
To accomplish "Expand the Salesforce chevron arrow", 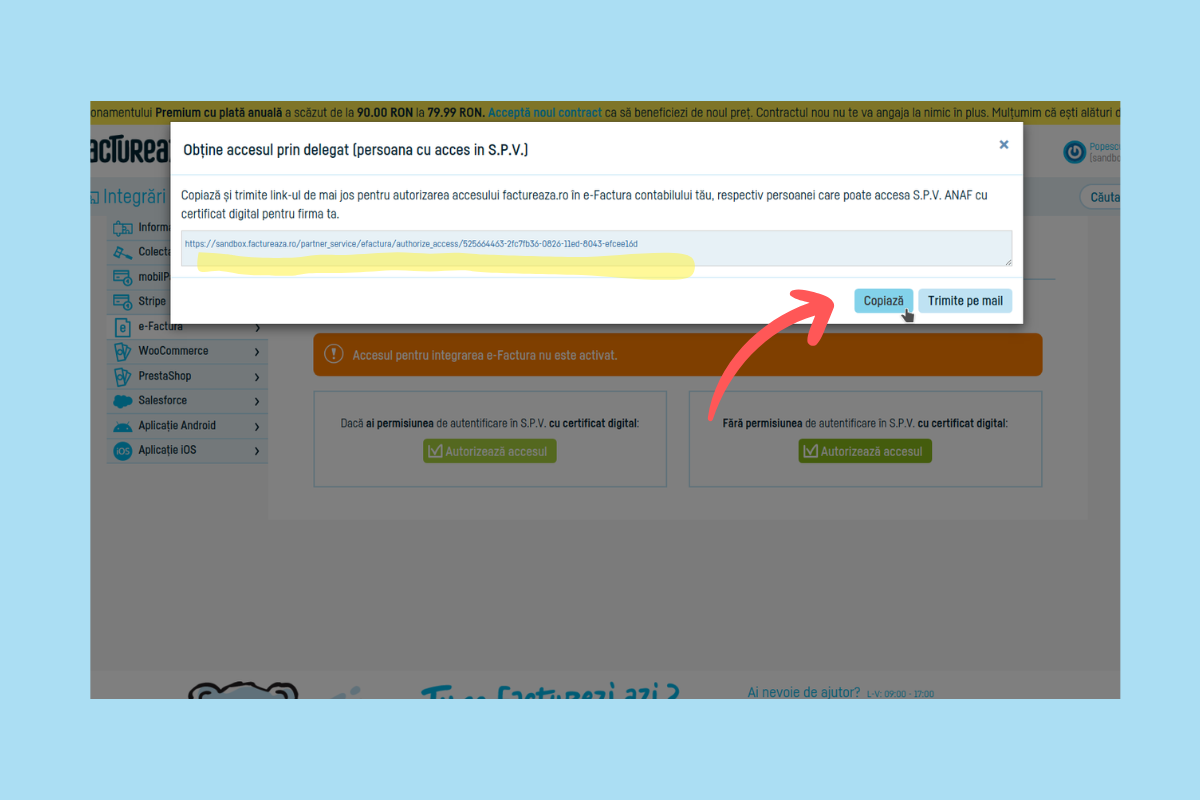I will point(257,401).
